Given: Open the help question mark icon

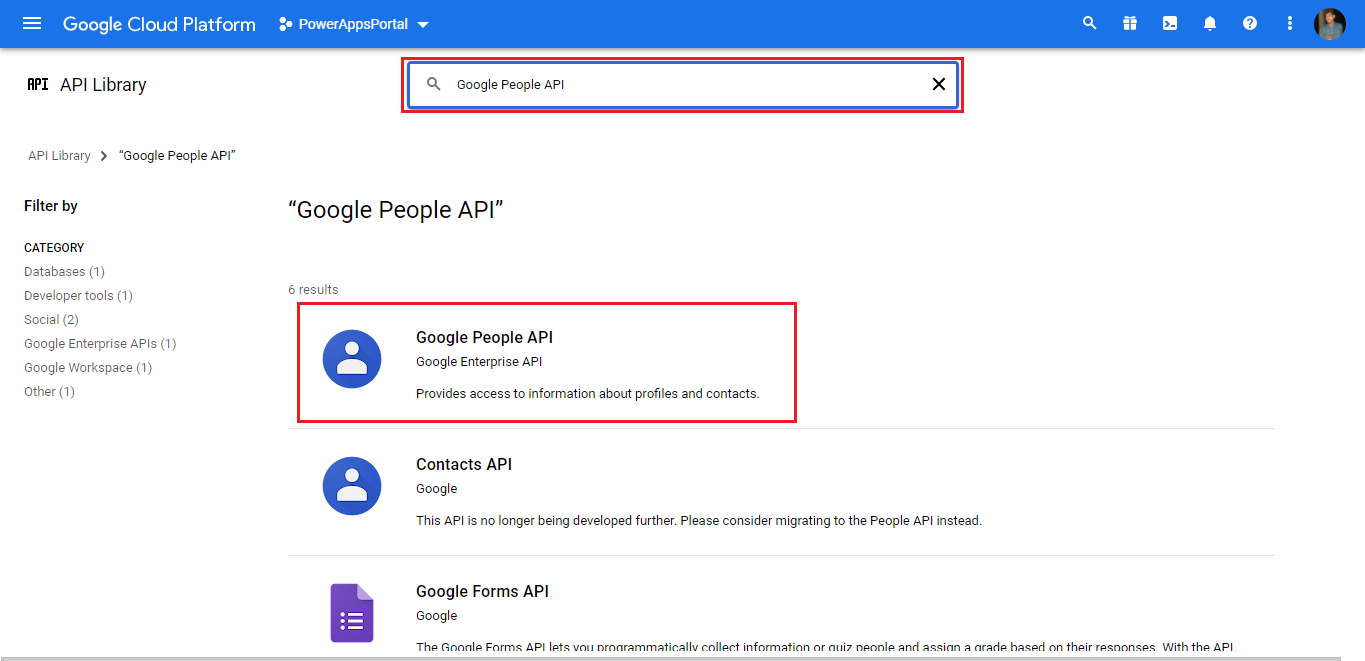Looking at the screenshot, I should 1249,23.
